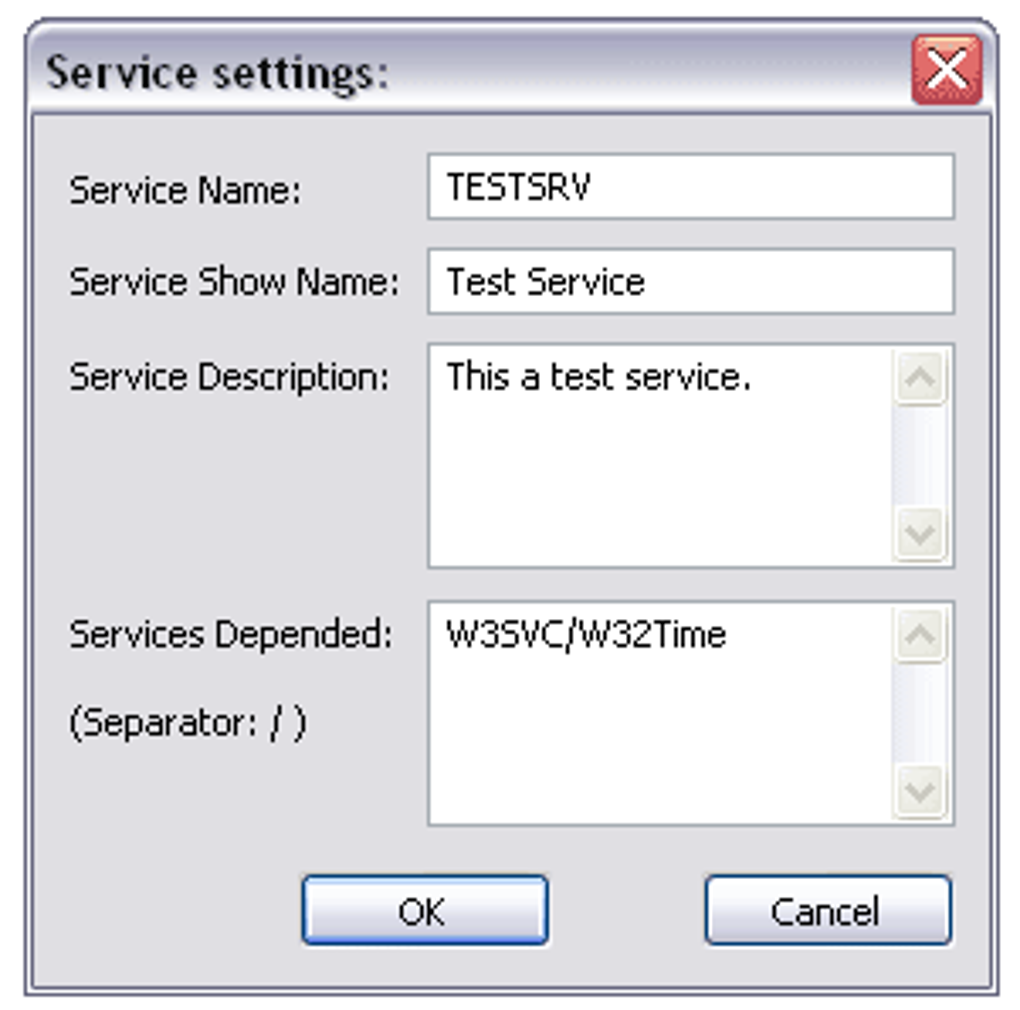1020x1010 pixels.
Task: Place cursor in the W3SVC/W32Time text
Action: click(586, 635)
